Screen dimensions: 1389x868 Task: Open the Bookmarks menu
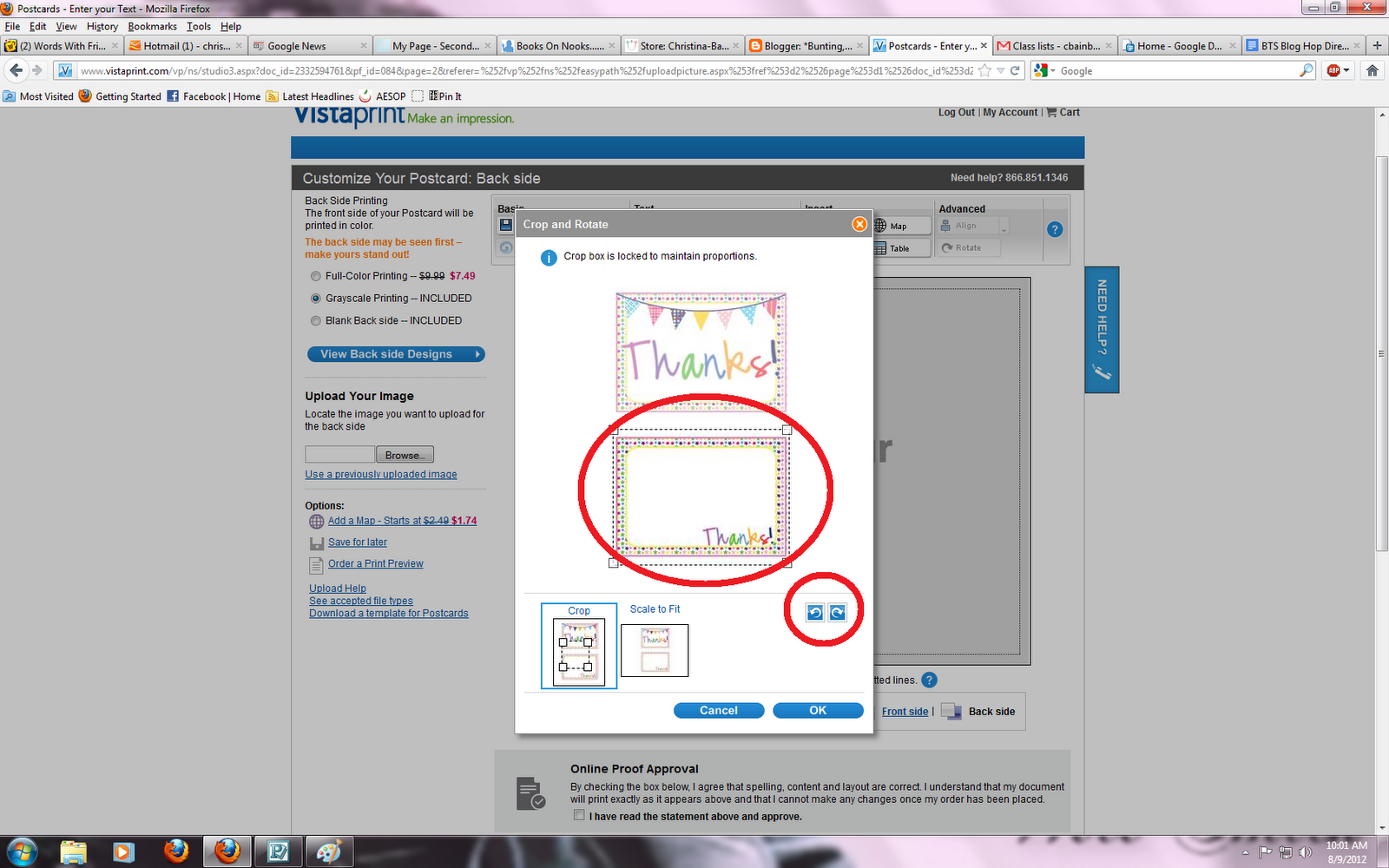(152, 27)
